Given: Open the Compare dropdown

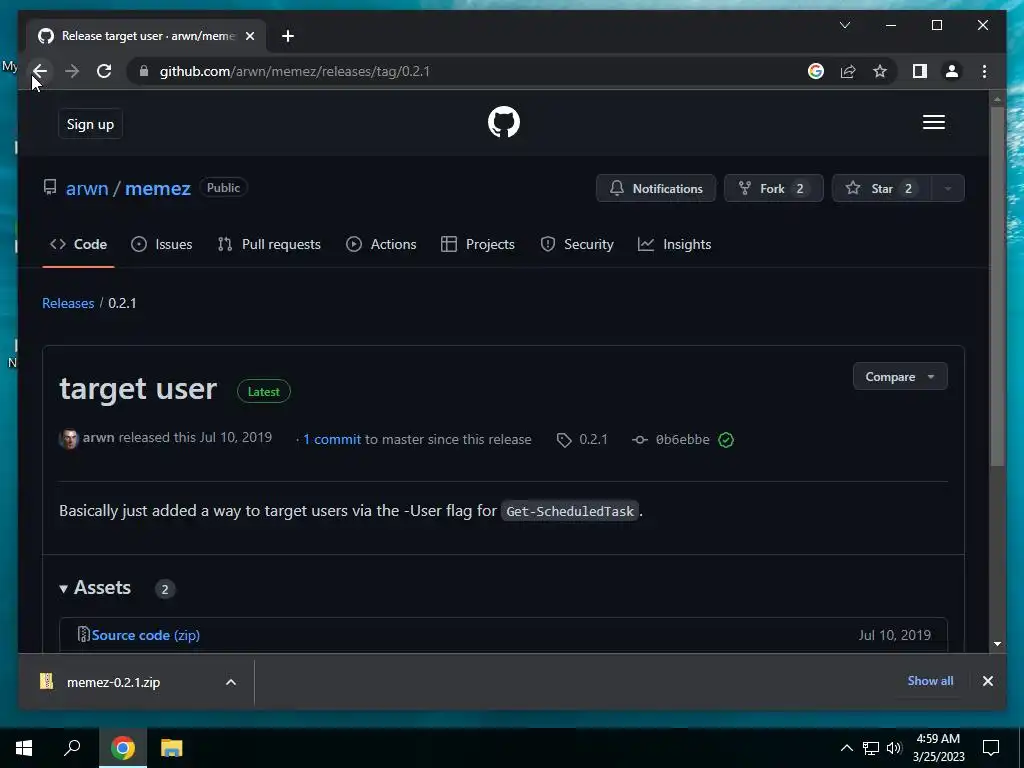Looking at the screenshot, I should 900,377.
